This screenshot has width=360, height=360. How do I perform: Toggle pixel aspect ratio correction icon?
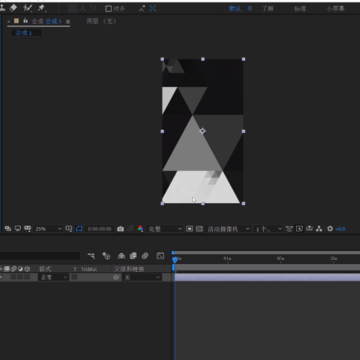pos(289,229)
